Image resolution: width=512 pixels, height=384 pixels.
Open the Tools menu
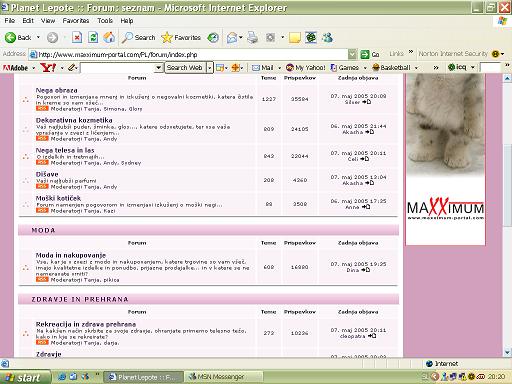click(105, 21)
